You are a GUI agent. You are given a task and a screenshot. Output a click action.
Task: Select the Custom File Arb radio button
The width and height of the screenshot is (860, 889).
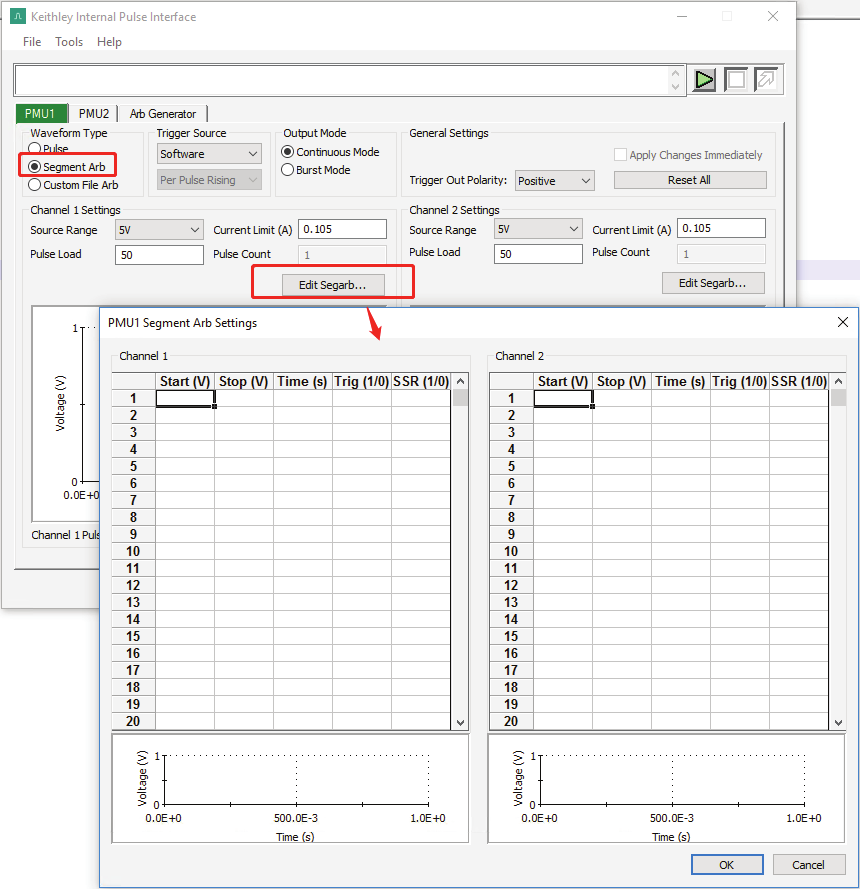click(x=35, y=185)
